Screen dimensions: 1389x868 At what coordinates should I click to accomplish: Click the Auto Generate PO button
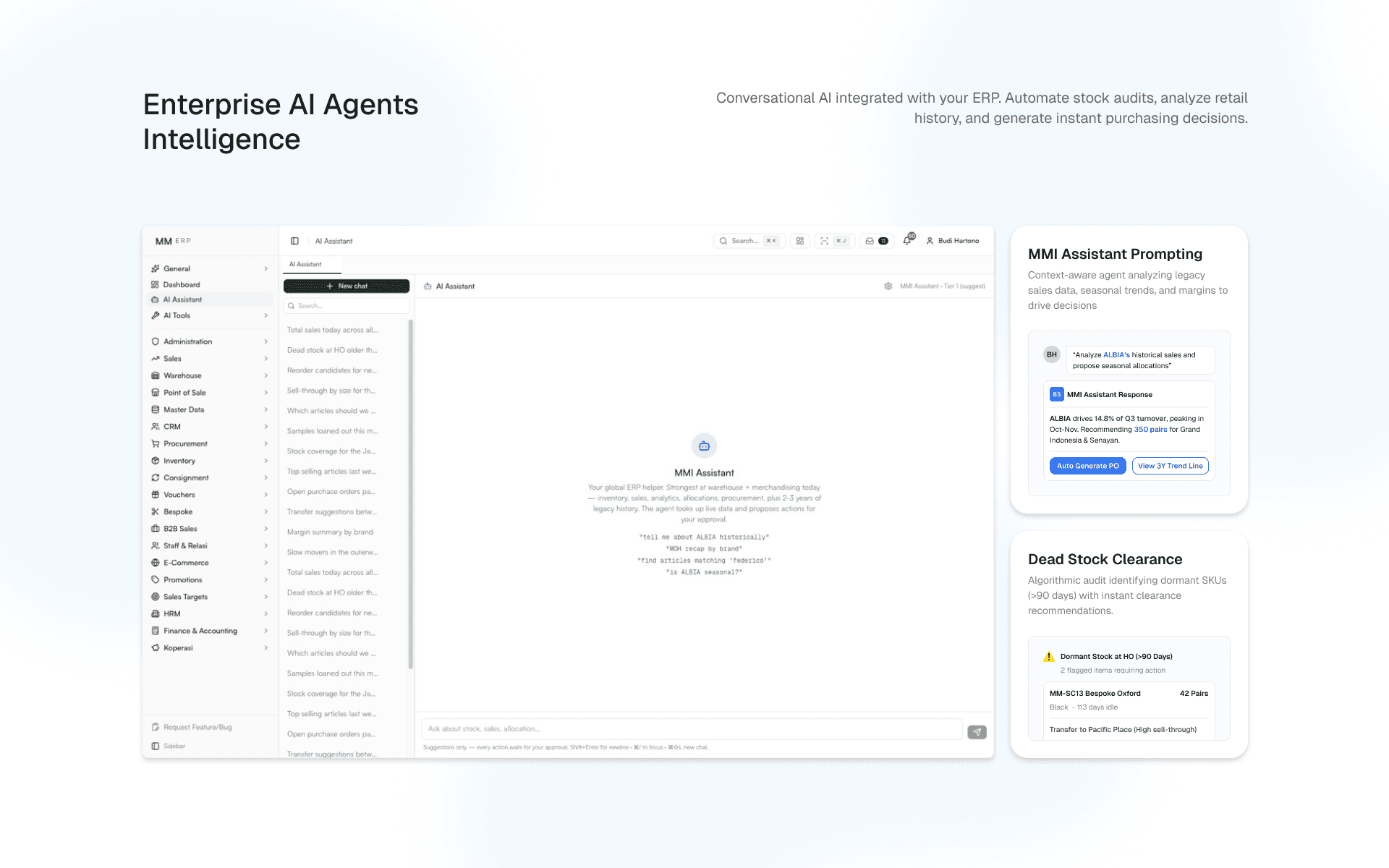click(1087, 466)
